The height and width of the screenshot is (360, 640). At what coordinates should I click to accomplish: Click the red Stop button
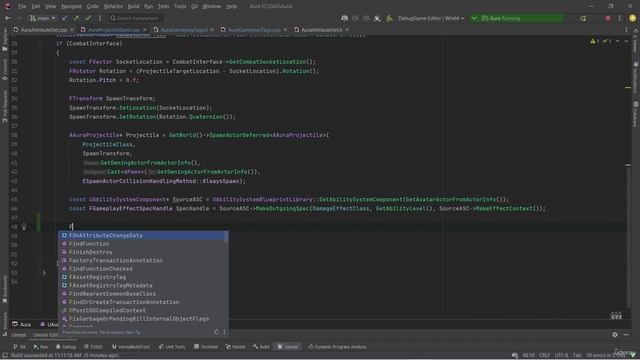608,18
